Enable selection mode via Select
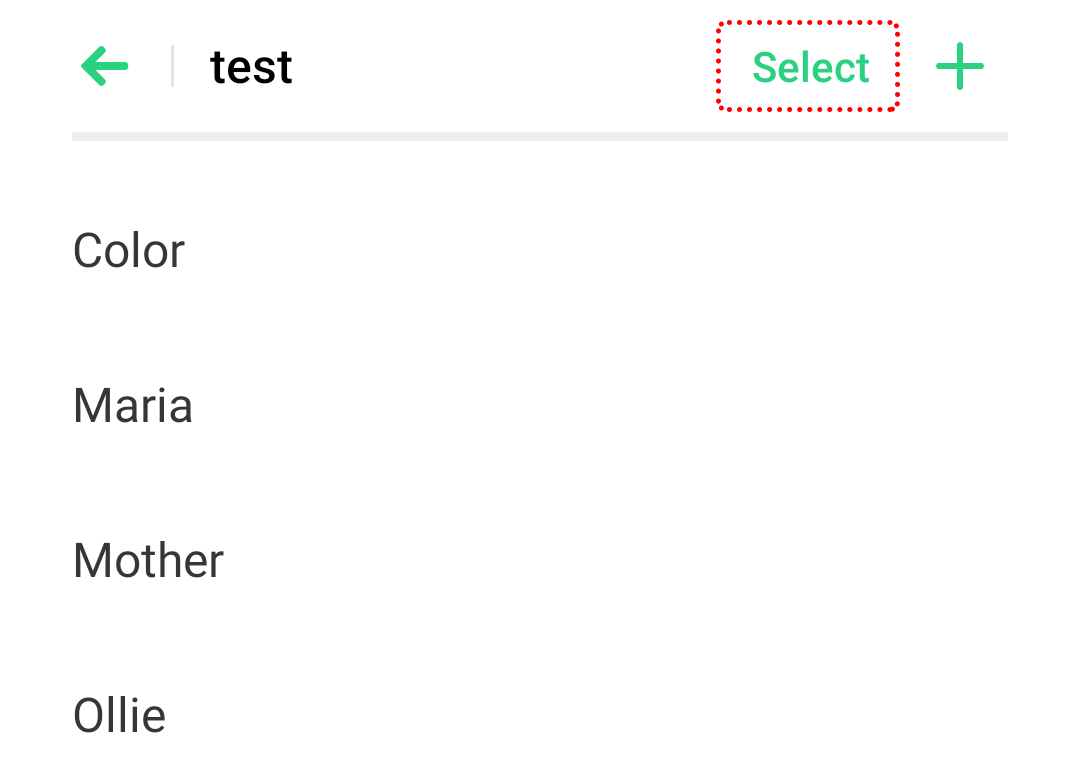The width and height of the screenshot is (1080, 772). (810, 67)
